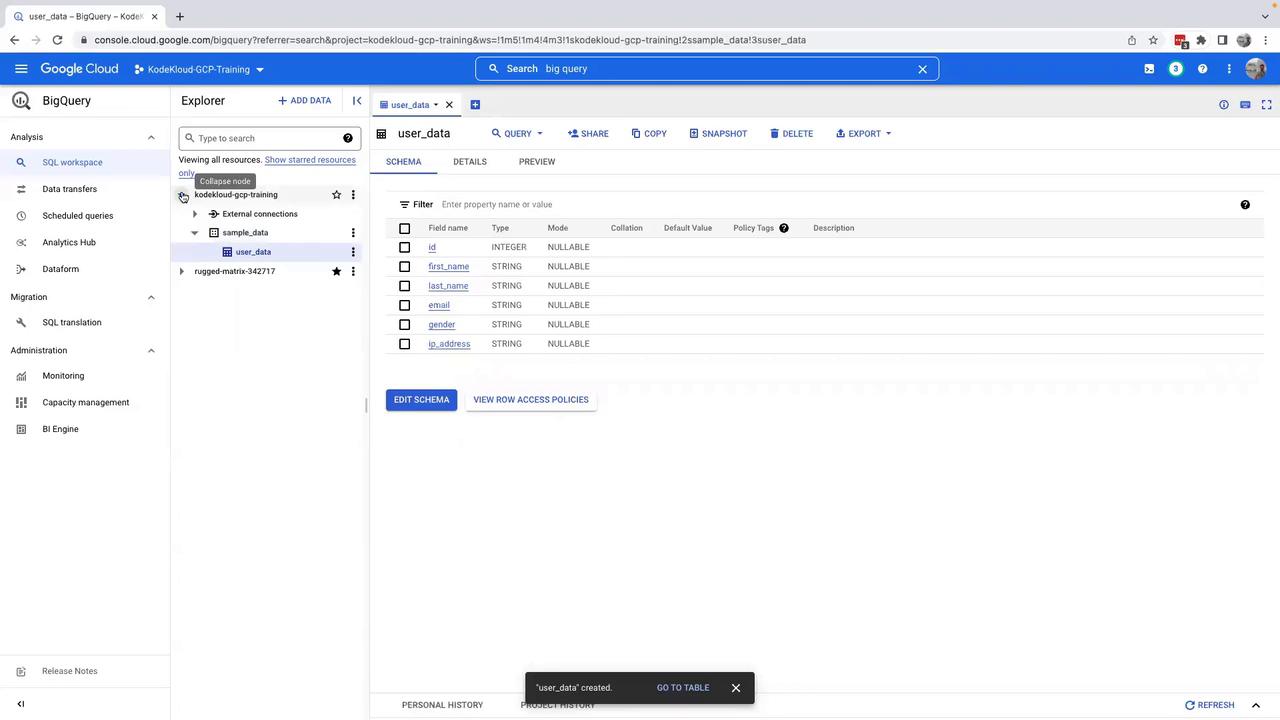Select the SCHEMA tab
1280x720 pixels.
pyautogui.click(x=404, y=162)
